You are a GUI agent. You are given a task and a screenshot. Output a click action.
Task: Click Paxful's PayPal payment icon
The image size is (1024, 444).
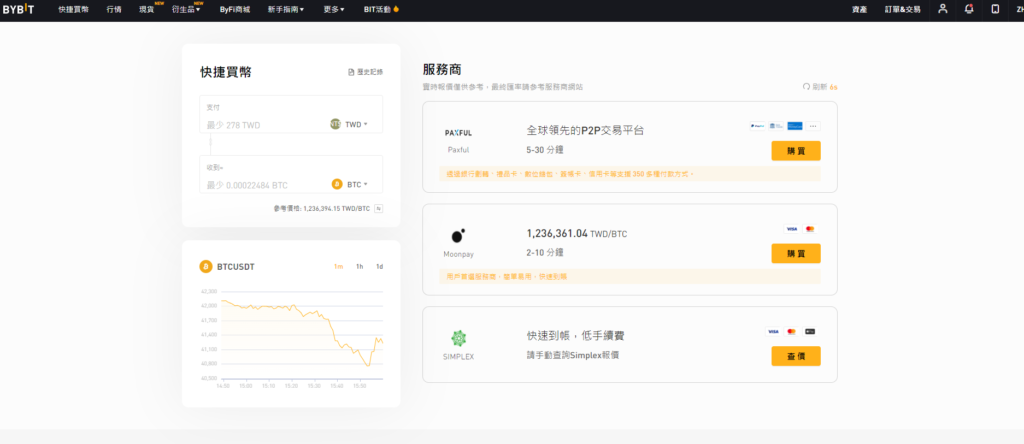(757, 126)
